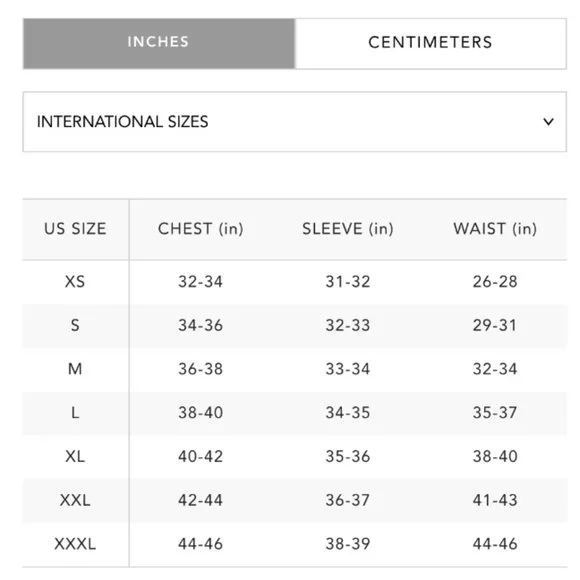
Task: Click the XXL size row label
Action: (75, 500)
